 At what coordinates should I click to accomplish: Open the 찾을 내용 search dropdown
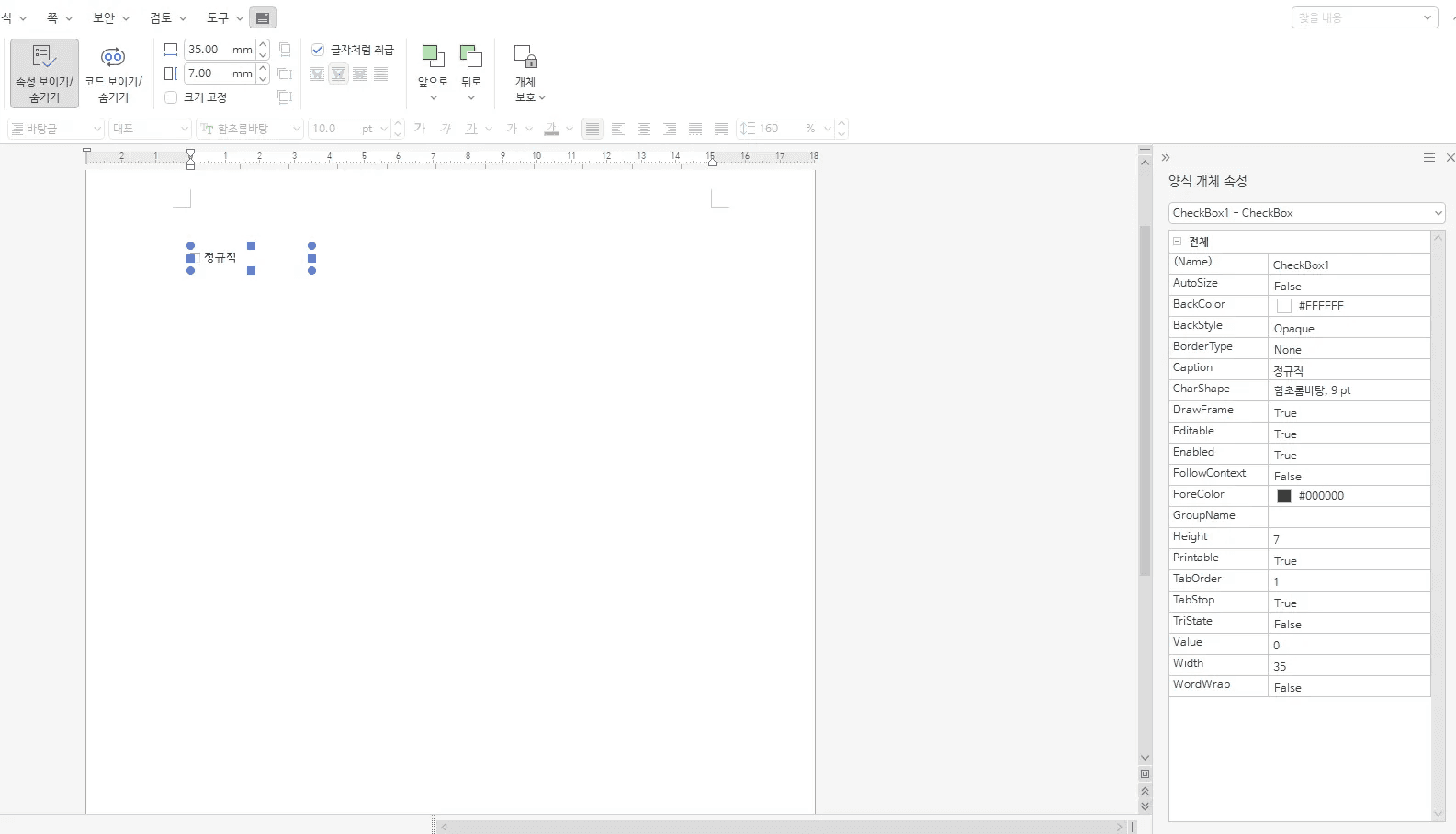click(x=1428, y=17)
